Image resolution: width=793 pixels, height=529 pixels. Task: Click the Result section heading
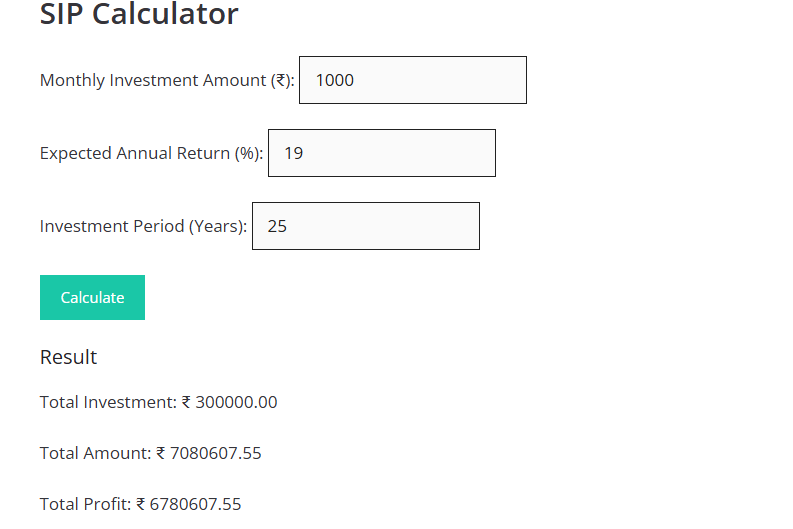point(68,357)
